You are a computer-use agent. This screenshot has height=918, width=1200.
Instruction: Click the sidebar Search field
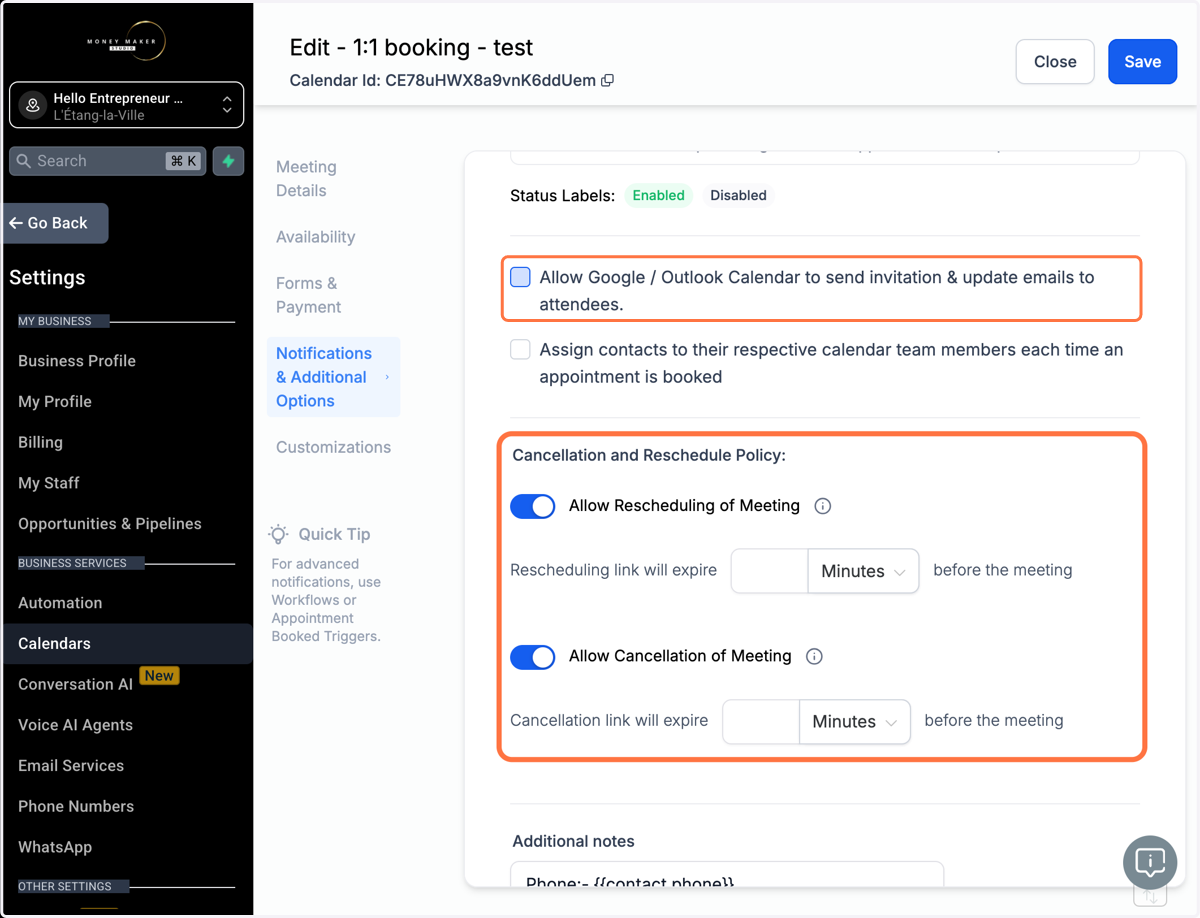[108, 161]
